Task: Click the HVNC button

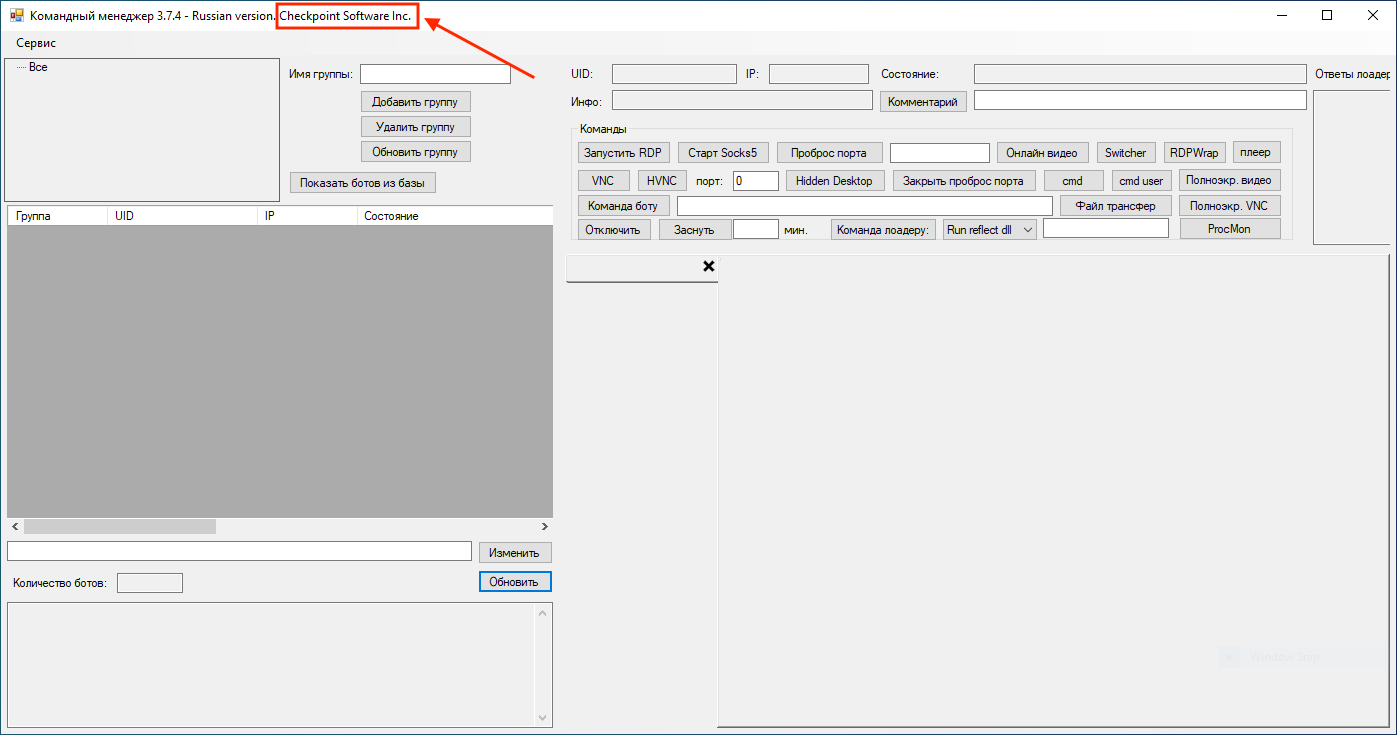Action: (662, 181)
